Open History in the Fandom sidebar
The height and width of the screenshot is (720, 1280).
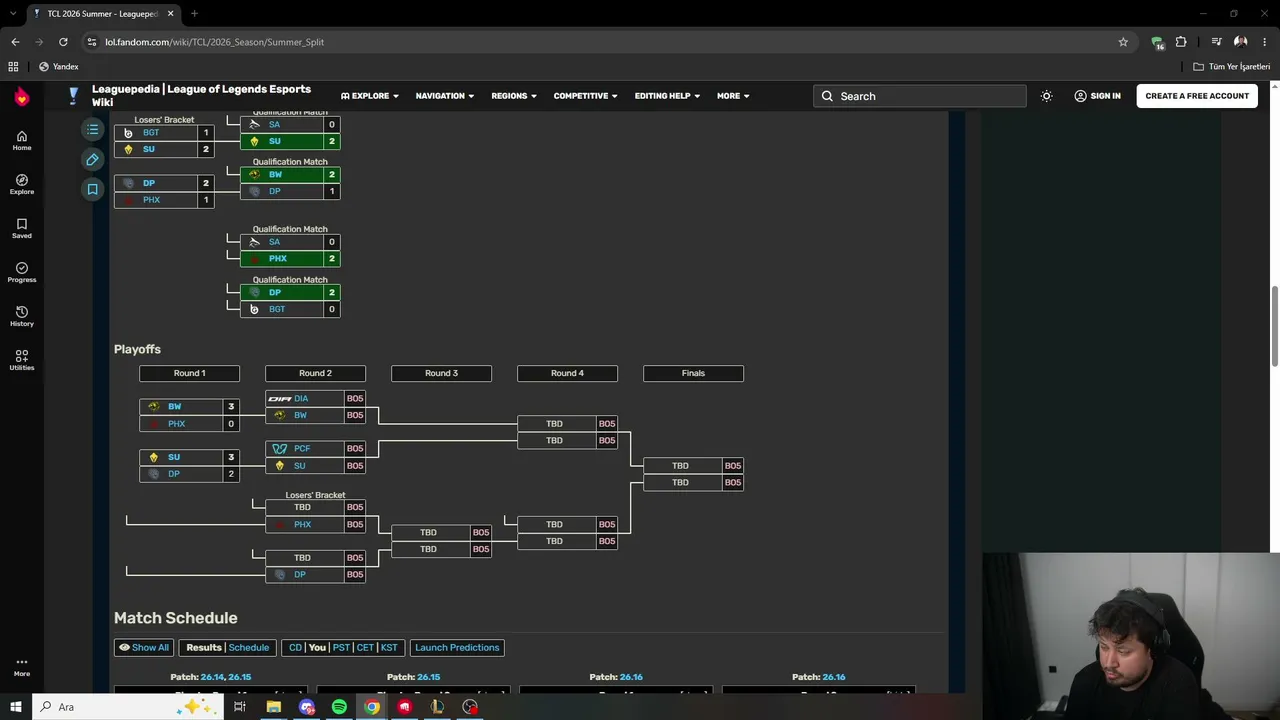[x=22, y=316]
